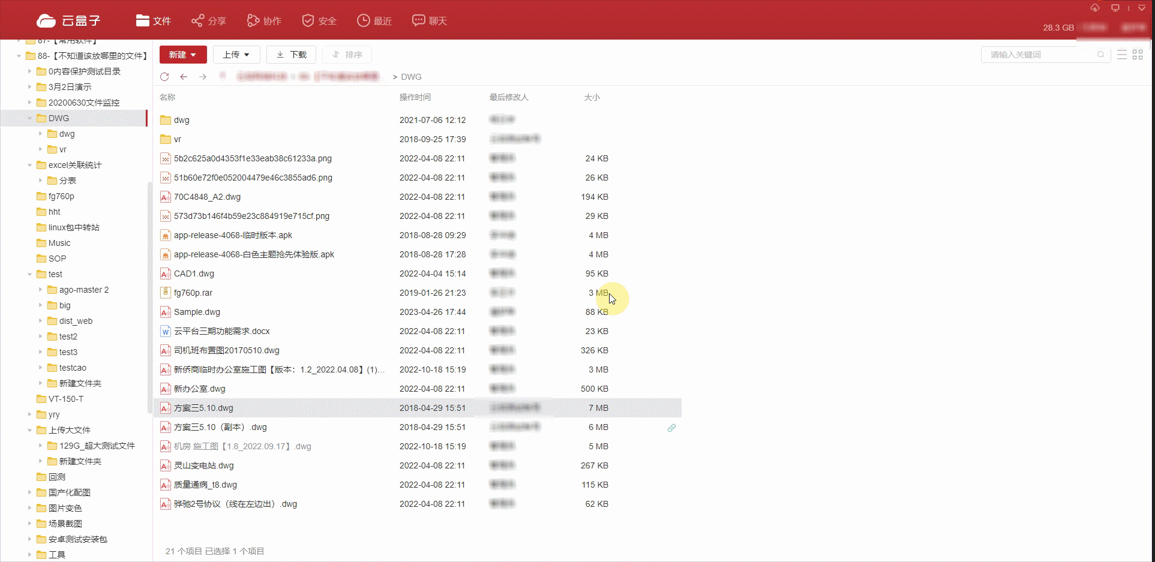The image size is (1155, 562).
Task: Go back using the left arrow
Action: 183,77
